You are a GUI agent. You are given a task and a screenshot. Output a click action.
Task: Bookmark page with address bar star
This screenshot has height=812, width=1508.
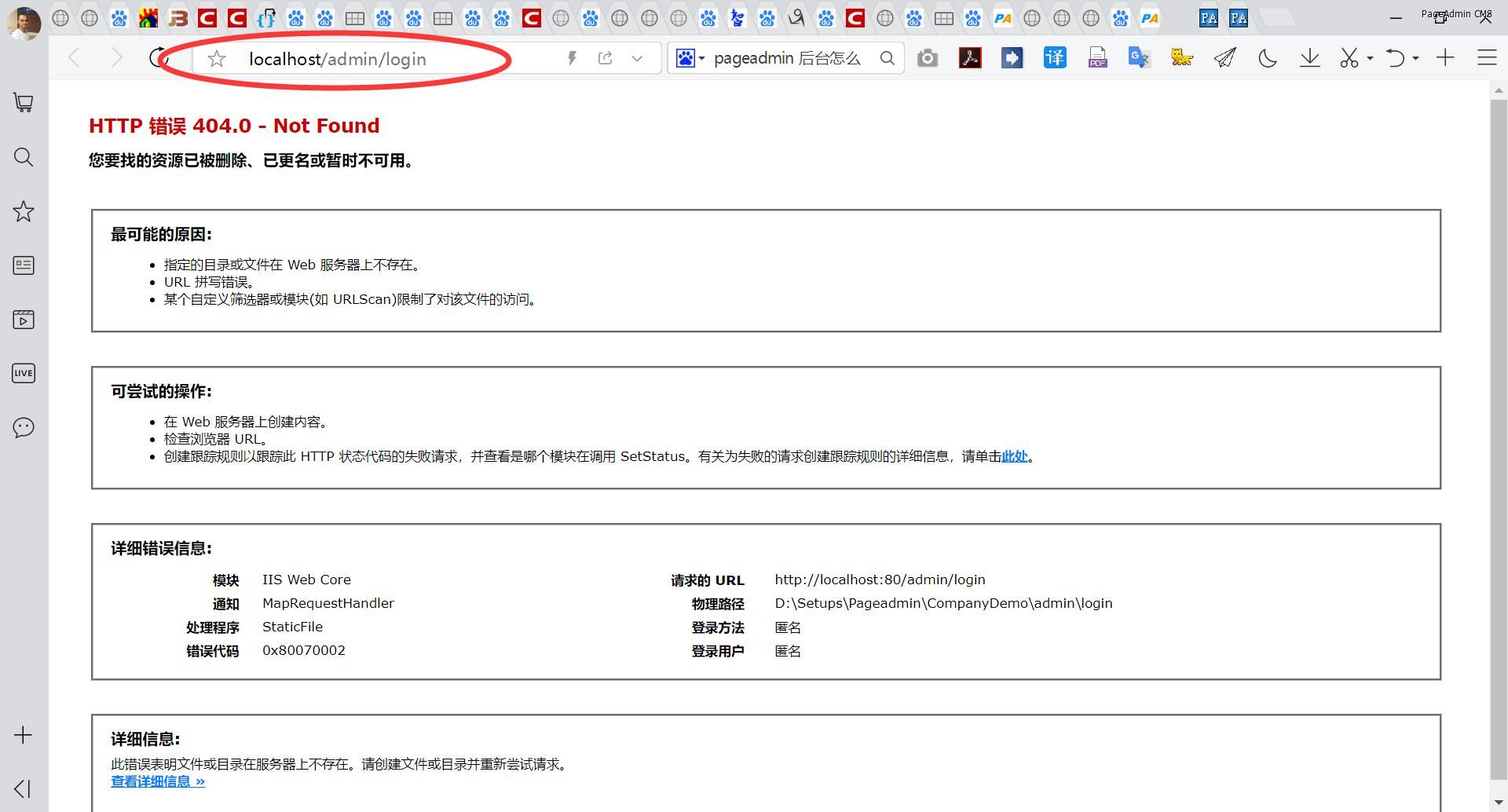217,59
